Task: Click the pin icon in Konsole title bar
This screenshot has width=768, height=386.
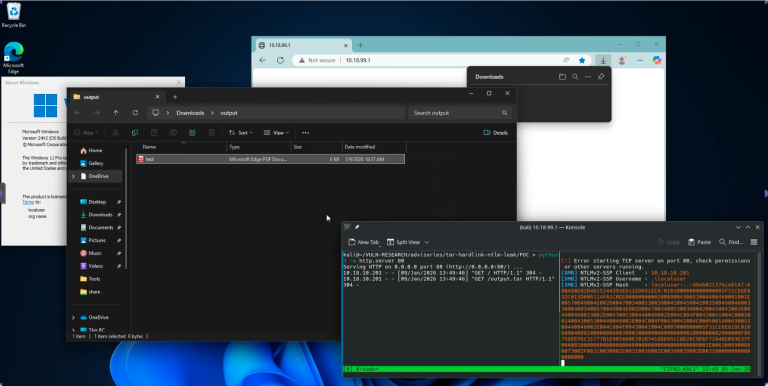Action: 357,227
